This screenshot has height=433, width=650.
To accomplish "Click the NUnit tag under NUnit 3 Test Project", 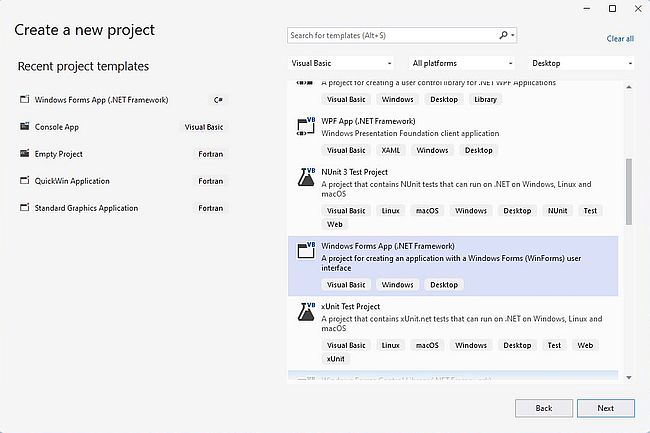I will pos(558,210).
